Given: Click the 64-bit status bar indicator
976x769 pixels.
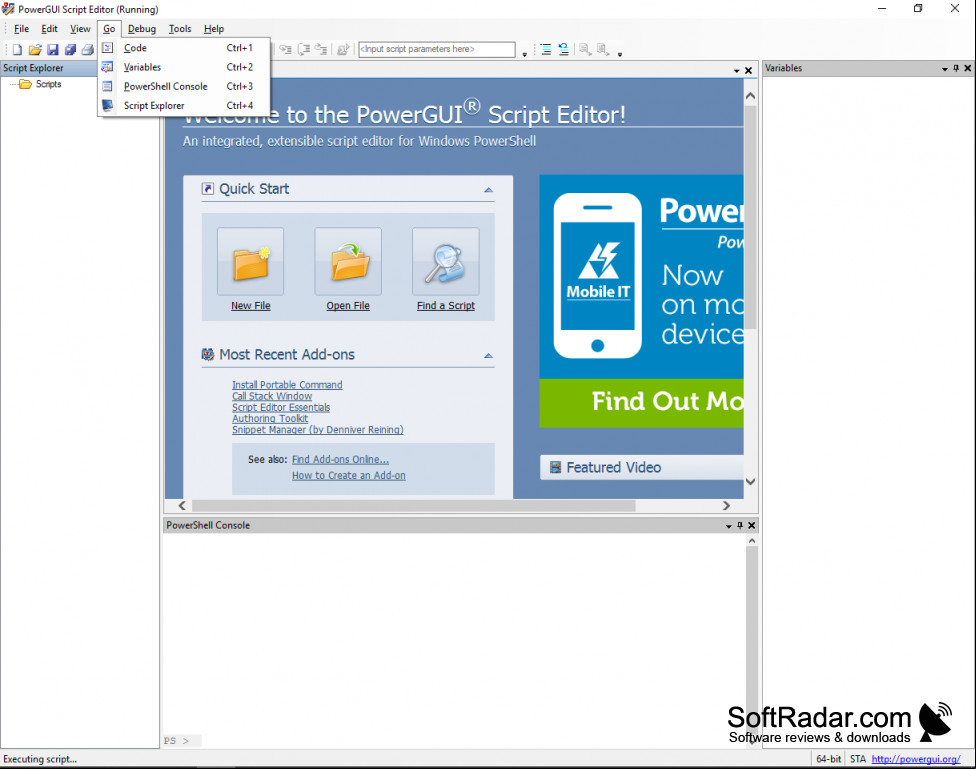Looking at the screenshot, I should pyautogui.click(x=828, y=759).
